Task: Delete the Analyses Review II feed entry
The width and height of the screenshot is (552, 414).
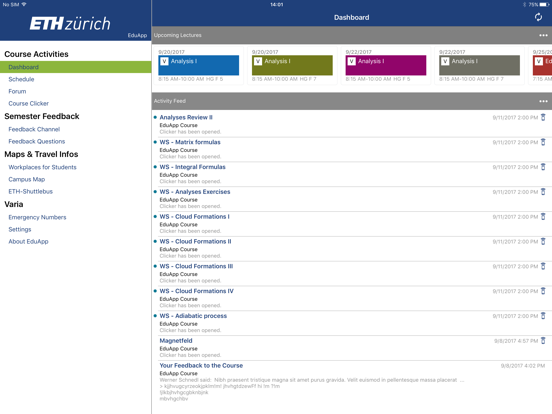Action: tap(543, 117)
